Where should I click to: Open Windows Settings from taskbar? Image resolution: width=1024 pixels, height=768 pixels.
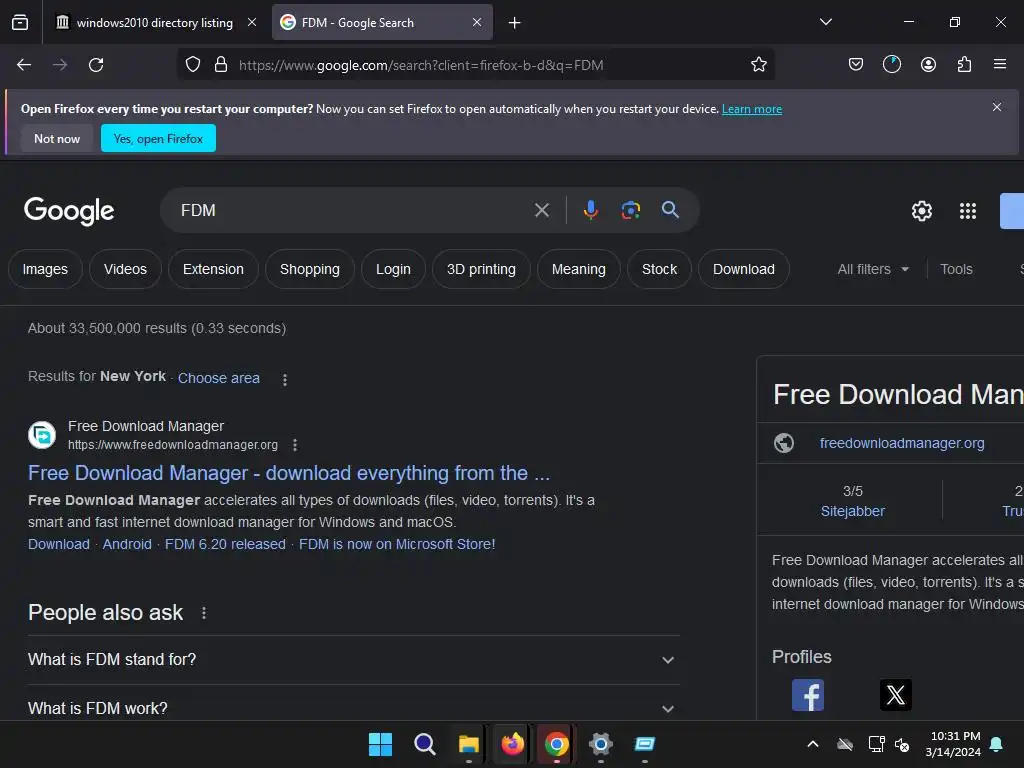pos(600,744)
